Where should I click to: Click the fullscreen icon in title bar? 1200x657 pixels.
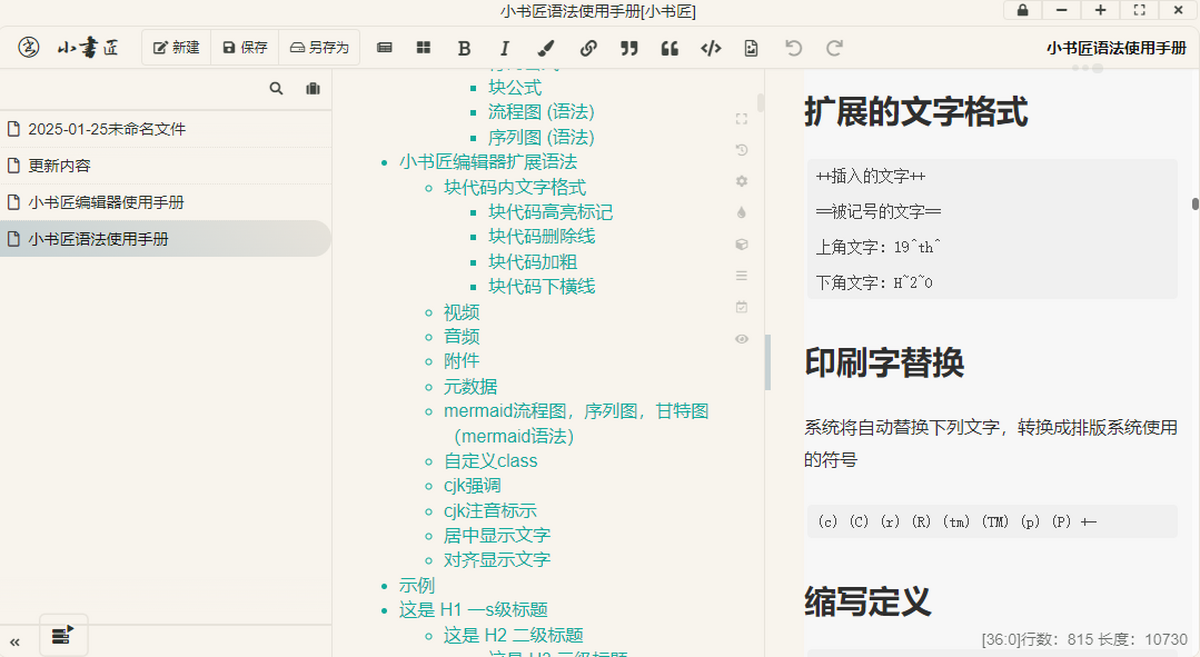(1139, 10)
